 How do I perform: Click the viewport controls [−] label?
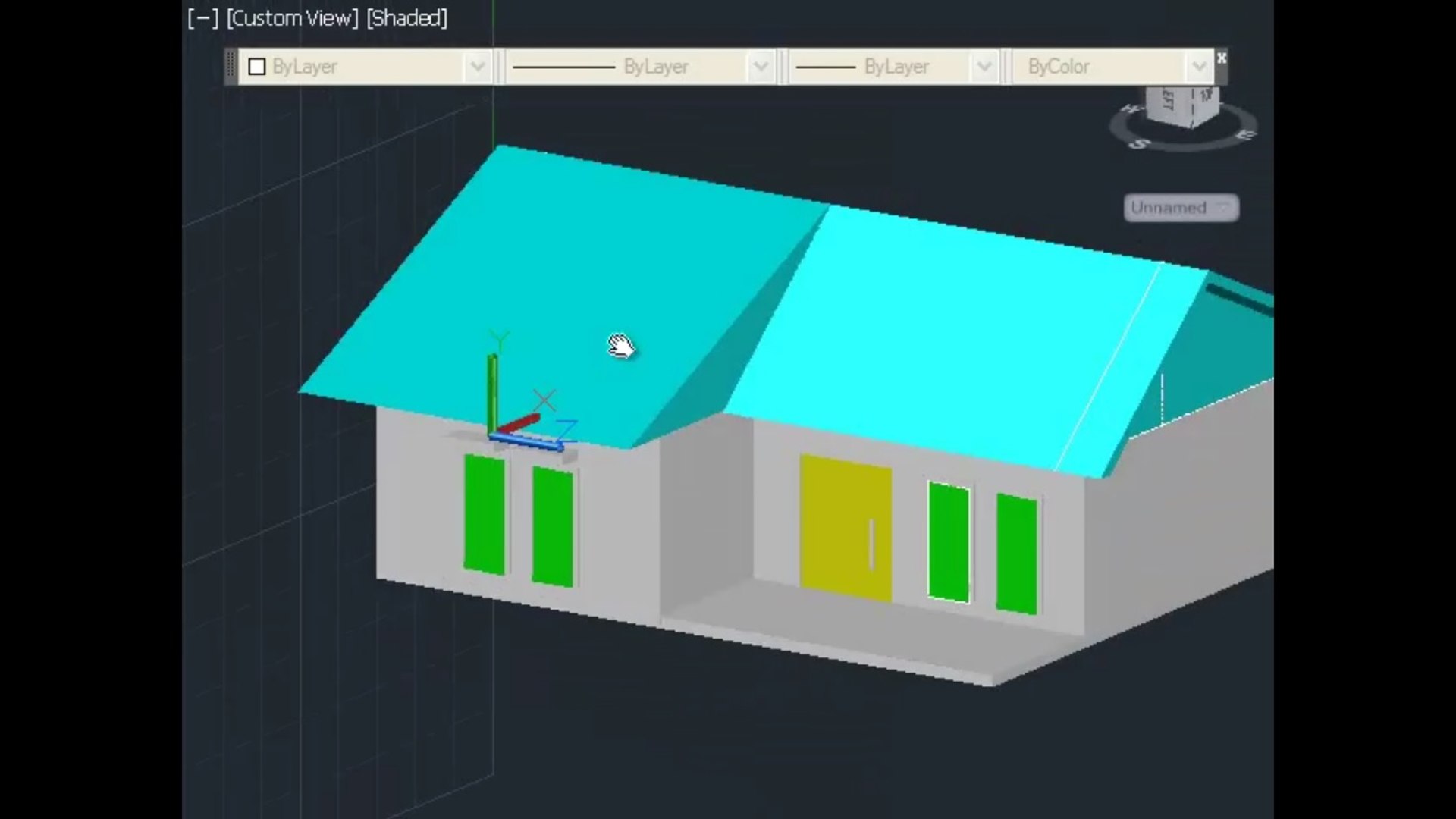[x=202, y=18]
